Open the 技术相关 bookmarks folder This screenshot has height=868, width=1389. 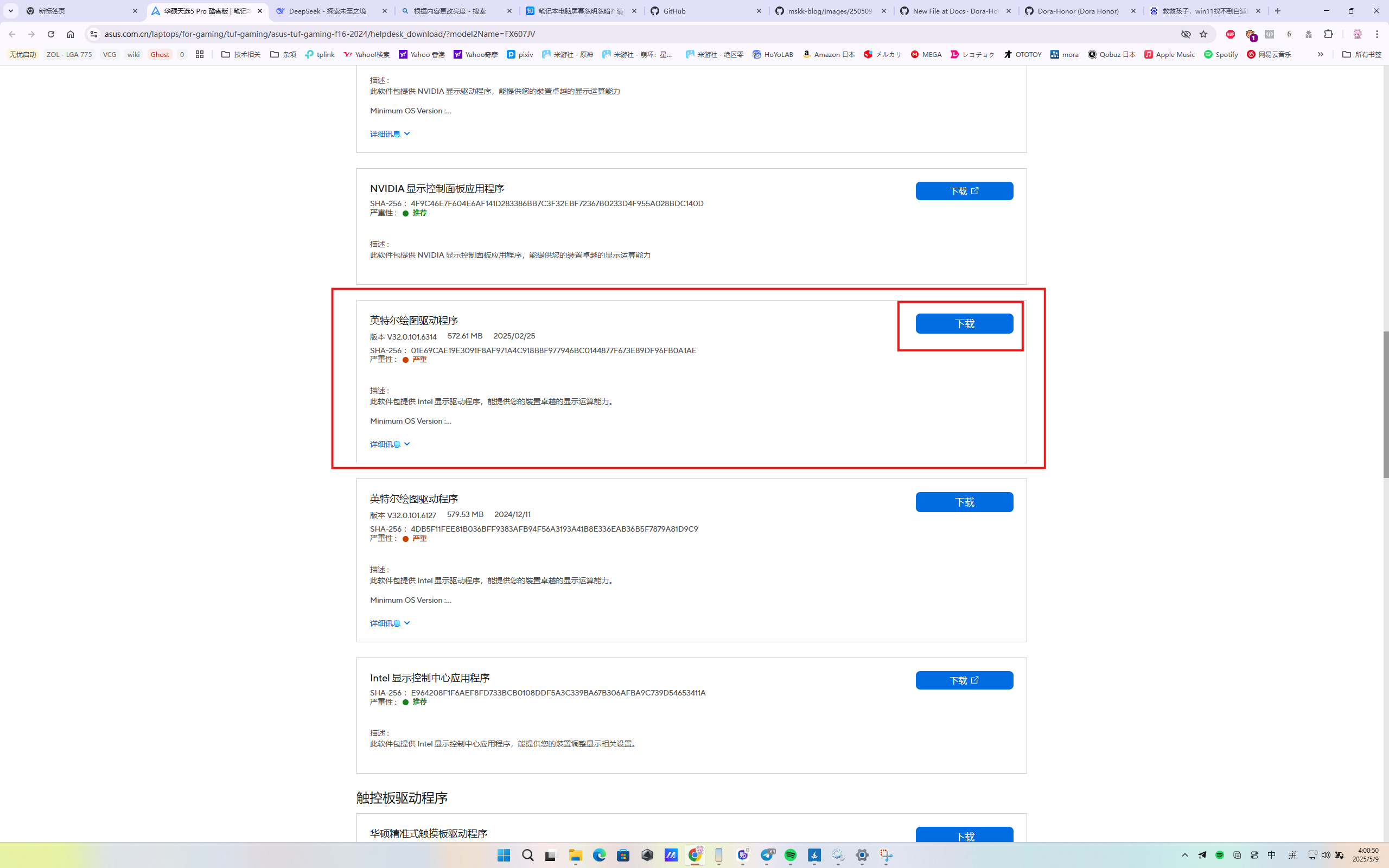point(240,55)
